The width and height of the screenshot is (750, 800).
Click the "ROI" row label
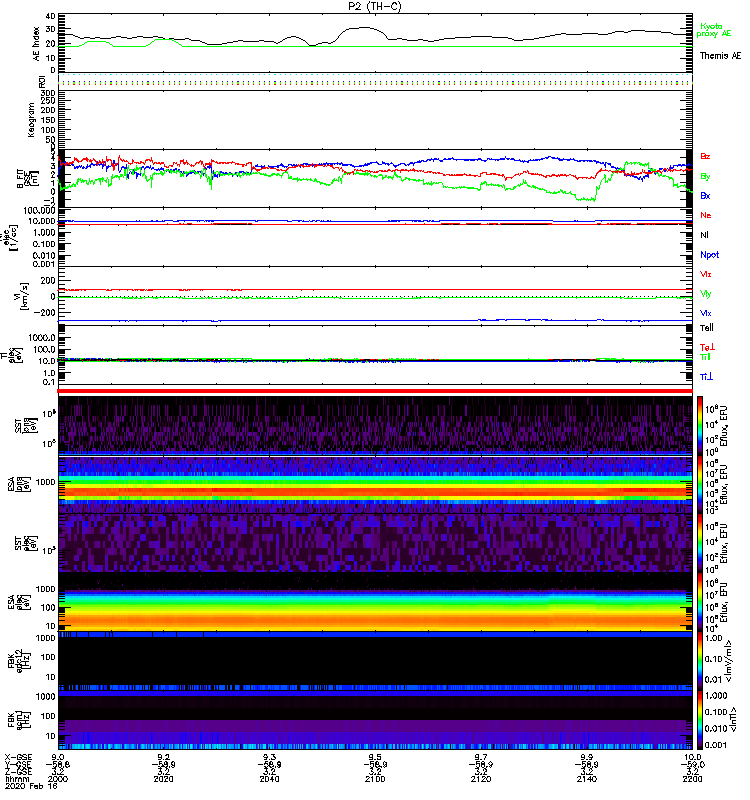tap(42, 81)
